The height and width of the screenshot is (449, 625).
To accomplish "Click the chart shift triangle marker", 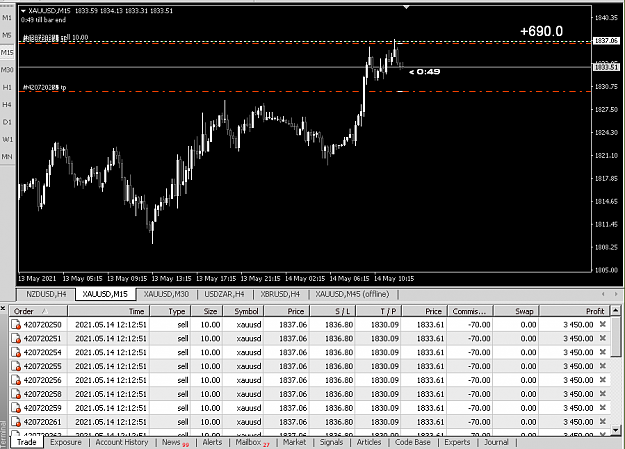I will point(406,7).
